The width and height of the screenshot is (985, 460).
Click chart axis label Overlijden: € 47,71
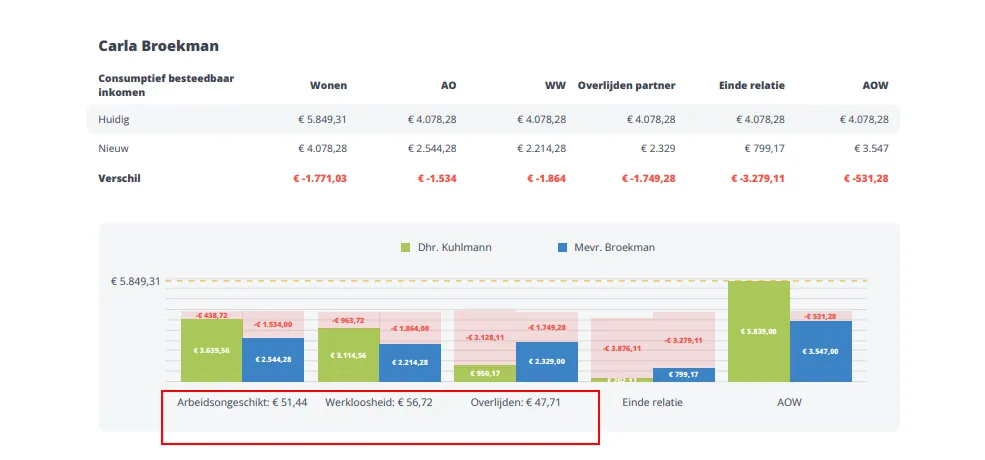[x=515, y=402]
